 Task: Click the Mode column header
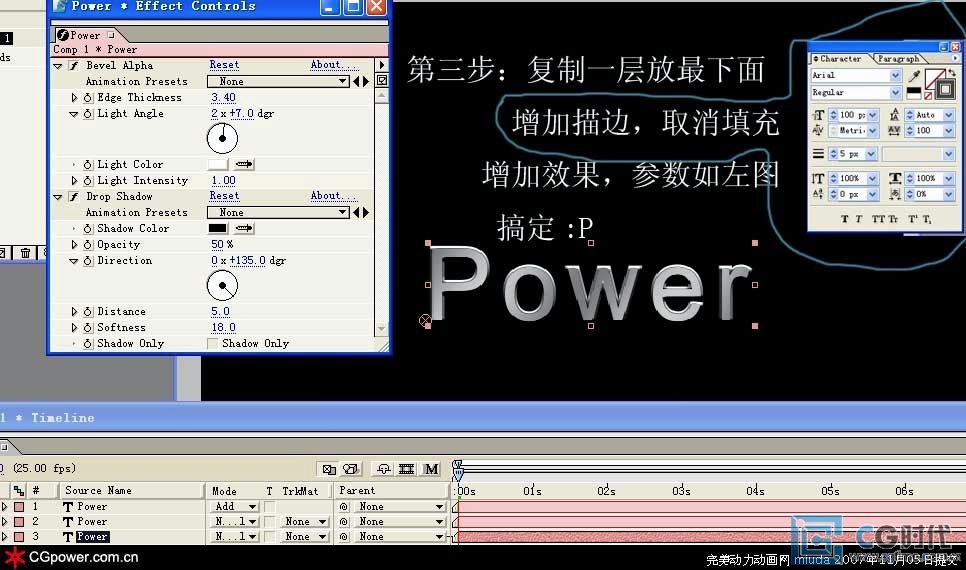point(224,491)
